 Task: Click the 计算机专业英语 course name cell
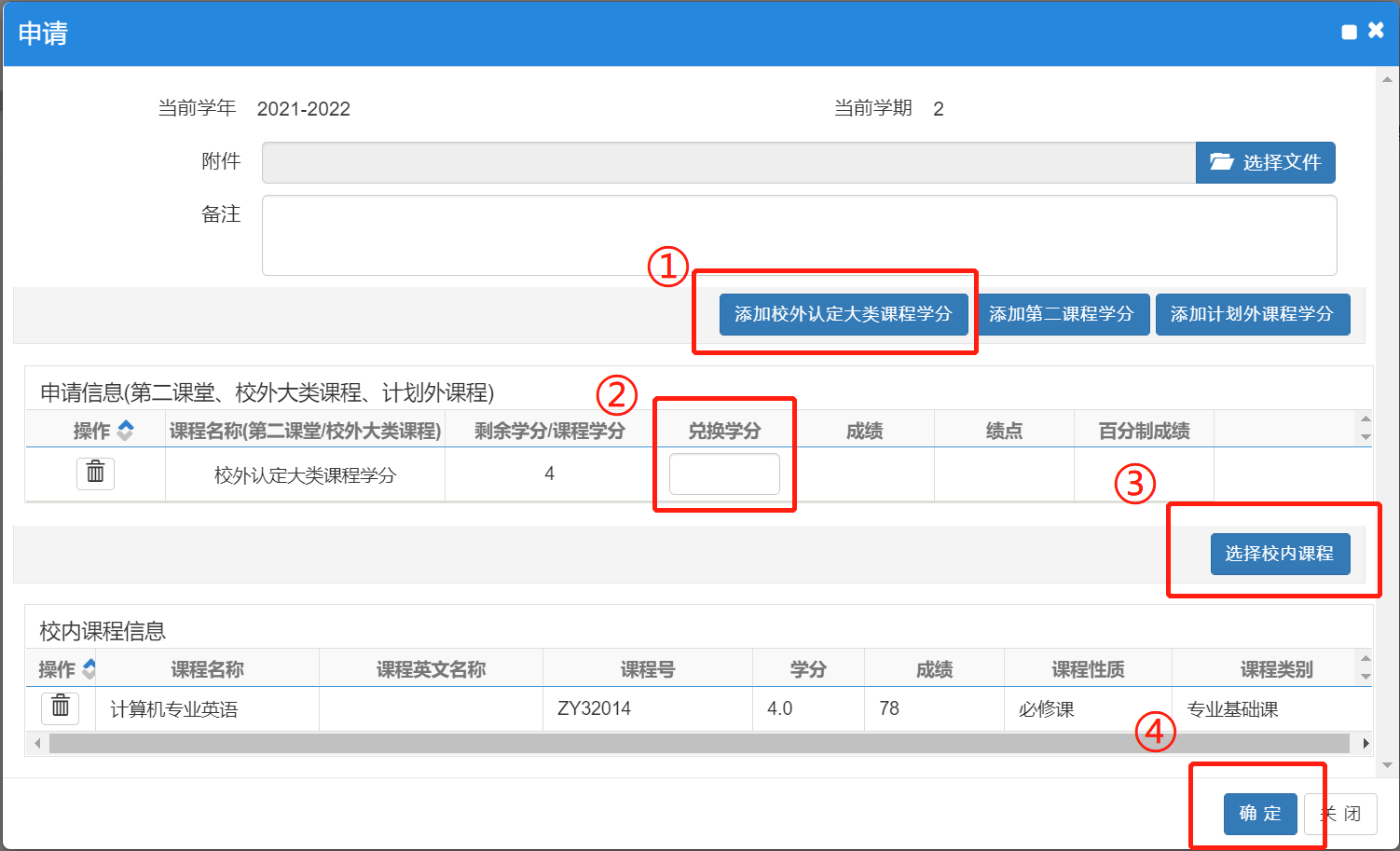point(207,709)
